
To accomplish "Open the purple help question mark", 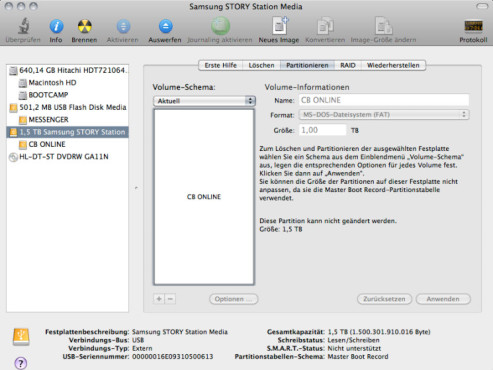I will [x=21, y=363].
